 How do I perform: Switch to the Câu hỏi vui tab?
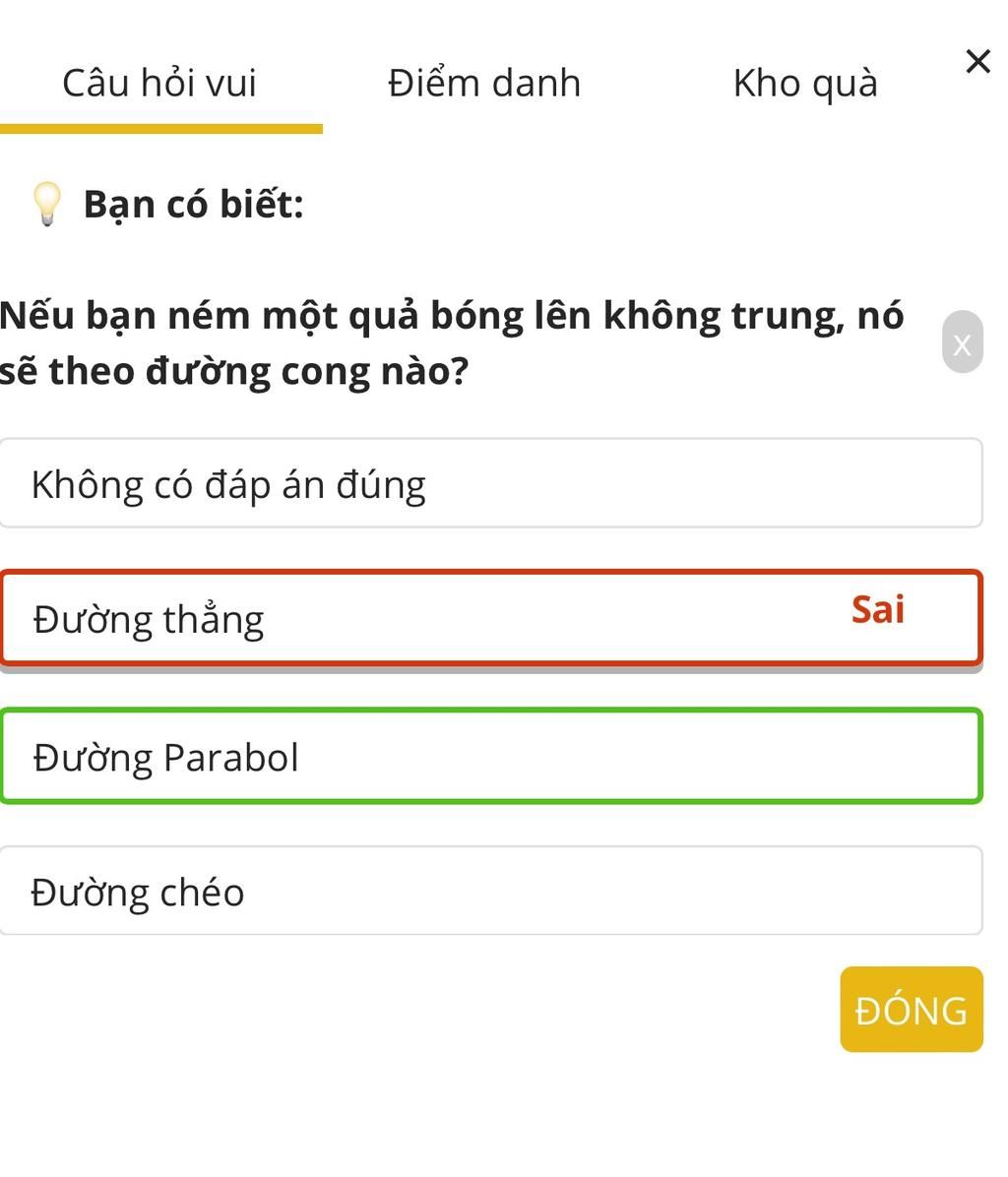(x=159, y=83)
